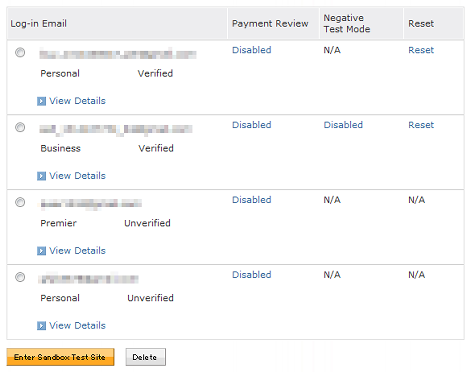
Task: Click arrow icon in Premier account row
Action: pyautogui.click(x=41, y=251)
